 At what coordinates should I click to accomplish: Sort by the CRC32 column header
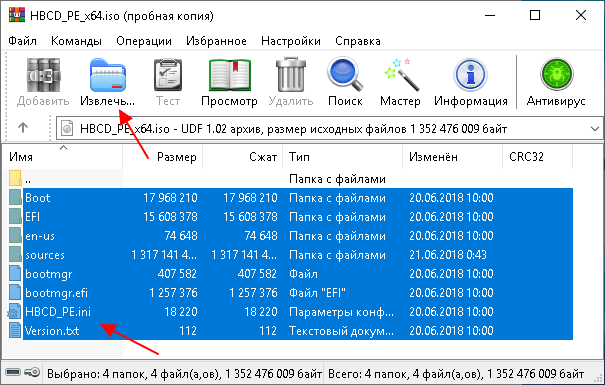537,157
